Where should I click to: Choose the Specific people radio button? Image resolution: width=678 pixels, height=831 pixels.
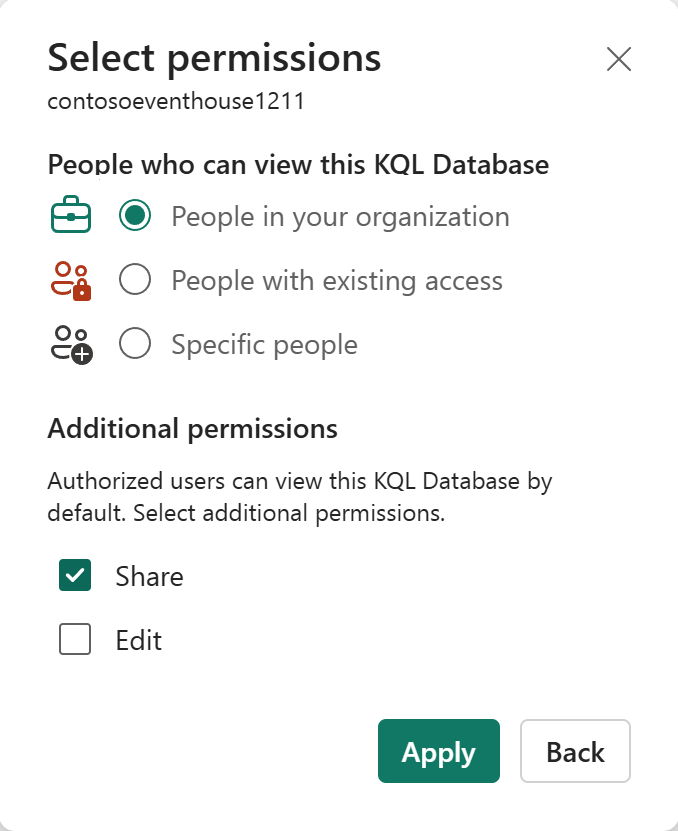point(135,343)
